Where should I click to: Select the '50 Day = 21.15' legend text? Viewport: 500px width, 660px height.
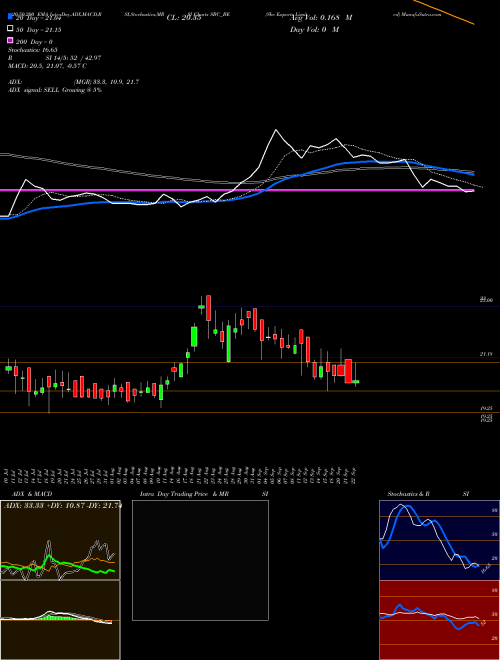tap(38, 29)
